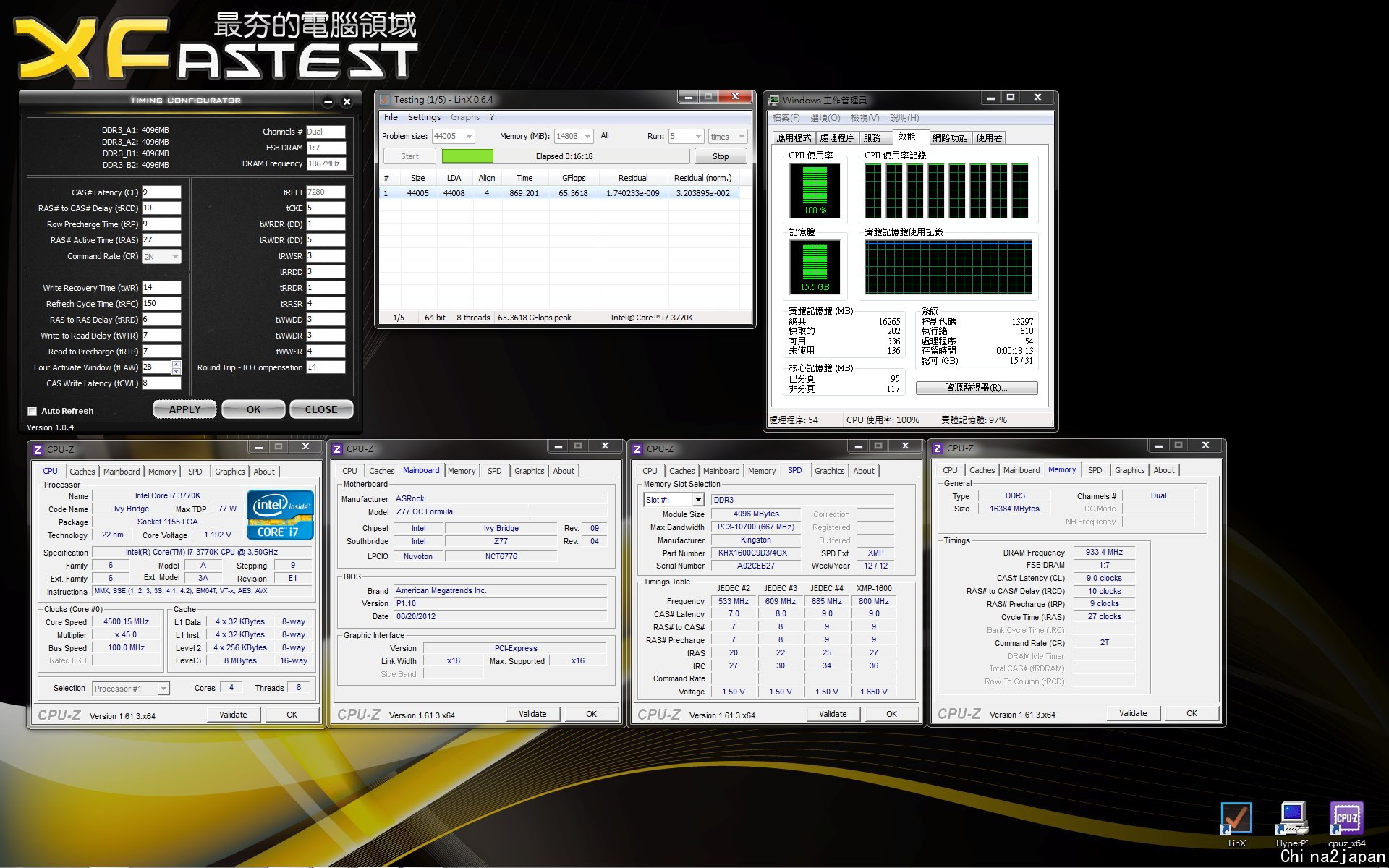Click the tREFI input field
The height and width of the screenshot is (868, 1389).
(326, 192)
